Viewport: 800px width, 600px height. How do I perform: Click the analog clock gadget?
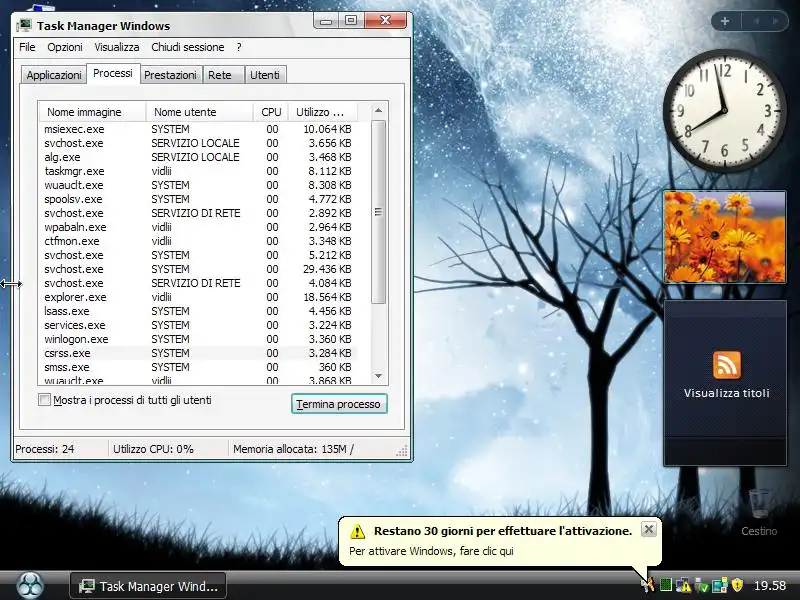tap(724, 111)
